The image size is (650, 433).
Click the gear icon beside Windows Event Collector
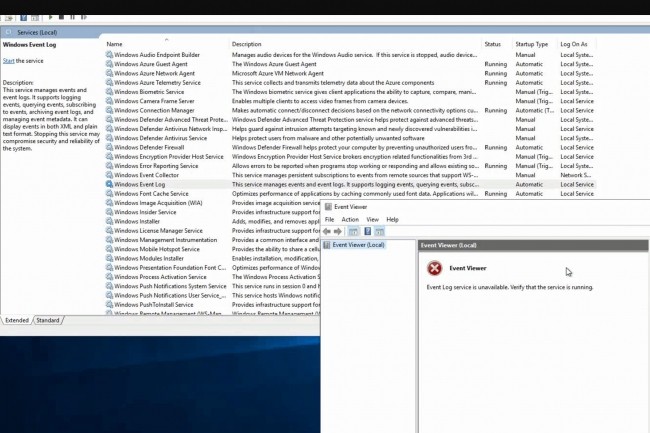pyautogui.click(x=109, y=175)
